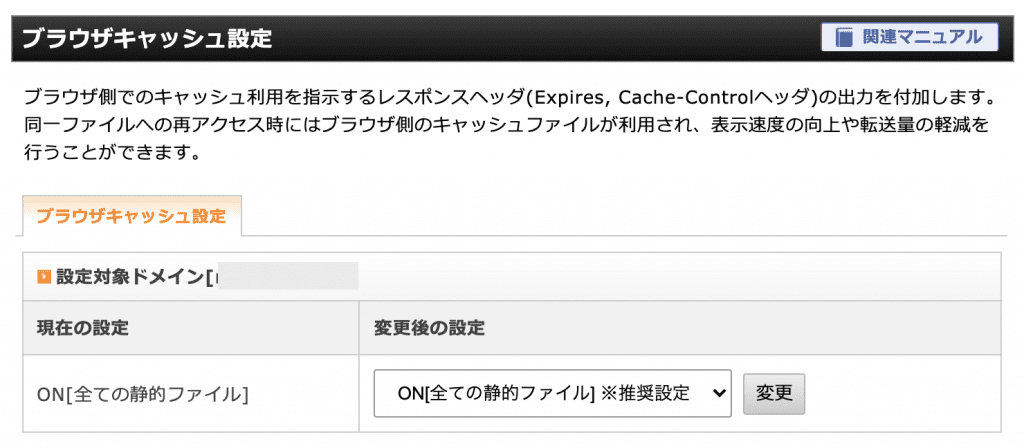Click the 現在の設定 column header

click(x=83, y=328)
